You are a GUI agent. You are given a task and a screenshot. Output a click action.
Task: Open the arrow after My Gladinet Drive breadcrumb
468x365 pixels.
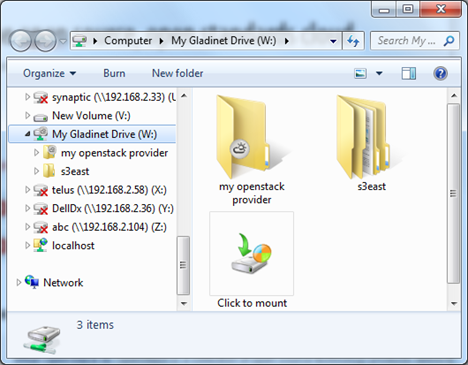(x=286, y=41)
